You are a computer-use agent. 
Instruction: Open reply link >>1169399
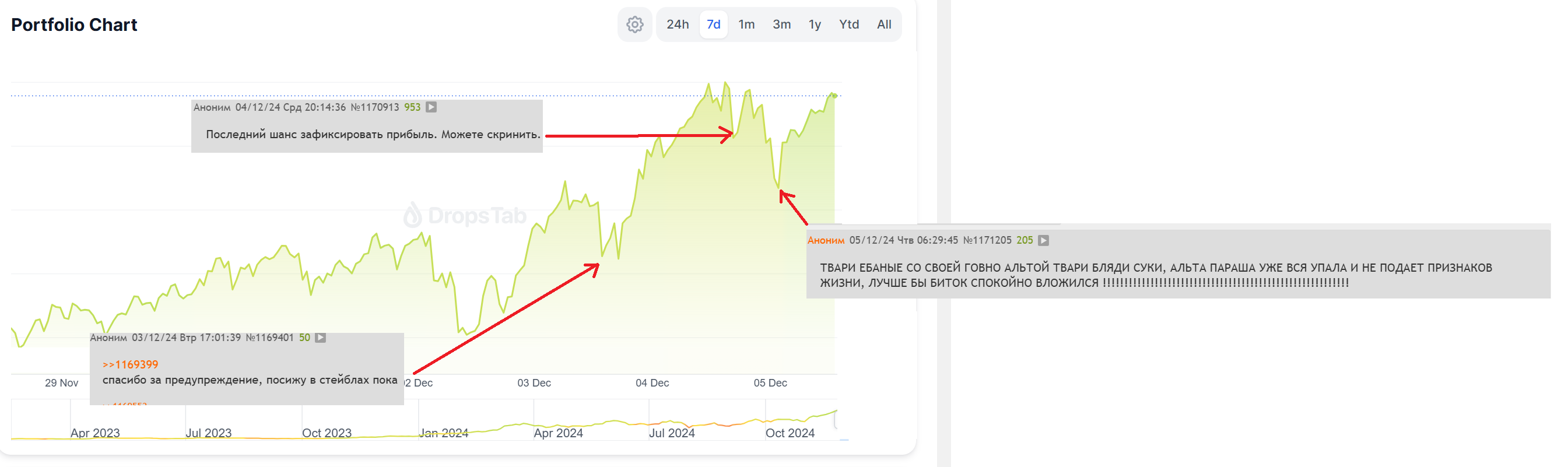click(x=130, y=365)
